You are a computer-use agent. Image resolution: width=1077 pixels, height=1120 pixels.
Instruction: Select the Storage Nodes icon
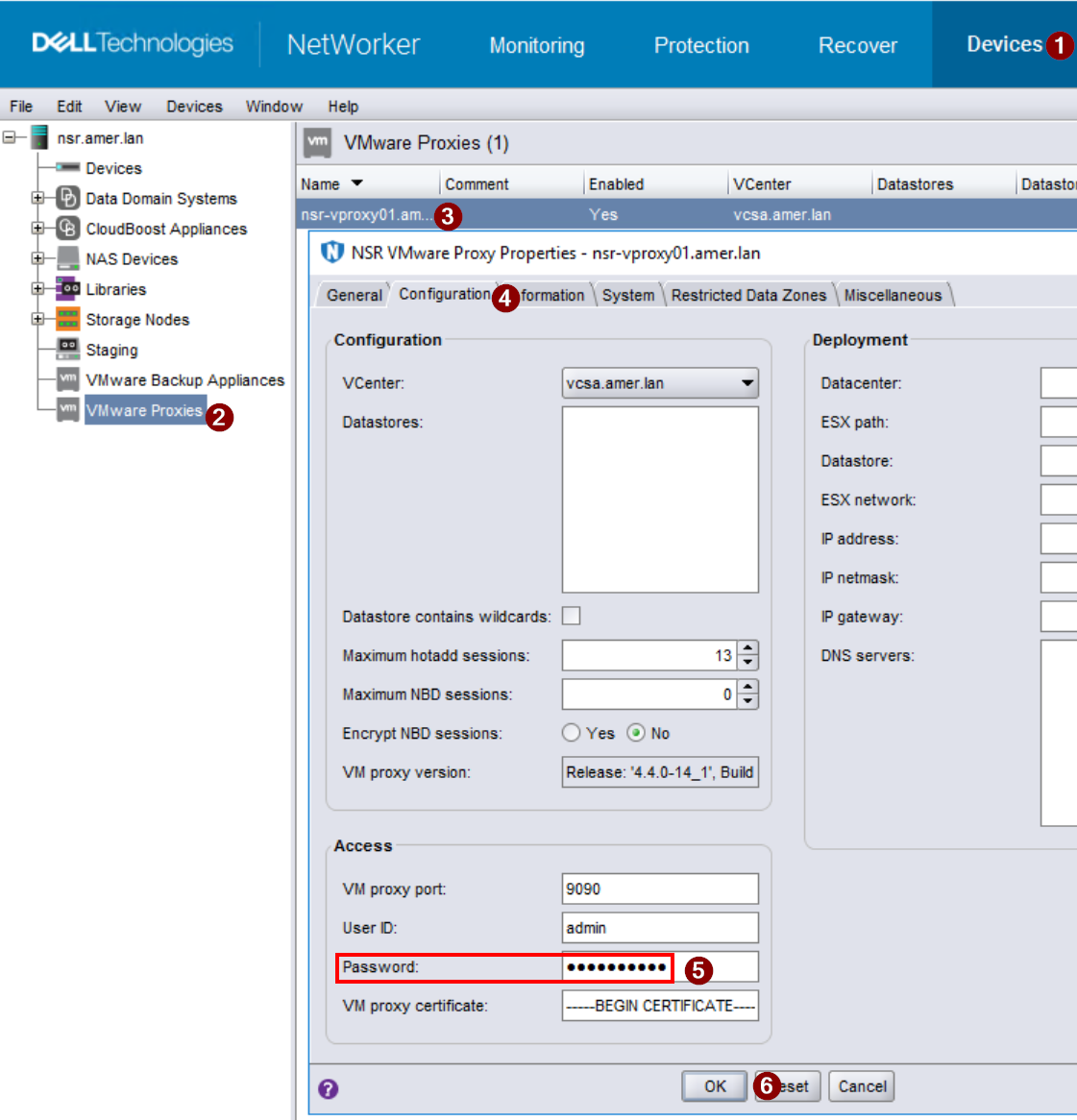click(67, 319)
